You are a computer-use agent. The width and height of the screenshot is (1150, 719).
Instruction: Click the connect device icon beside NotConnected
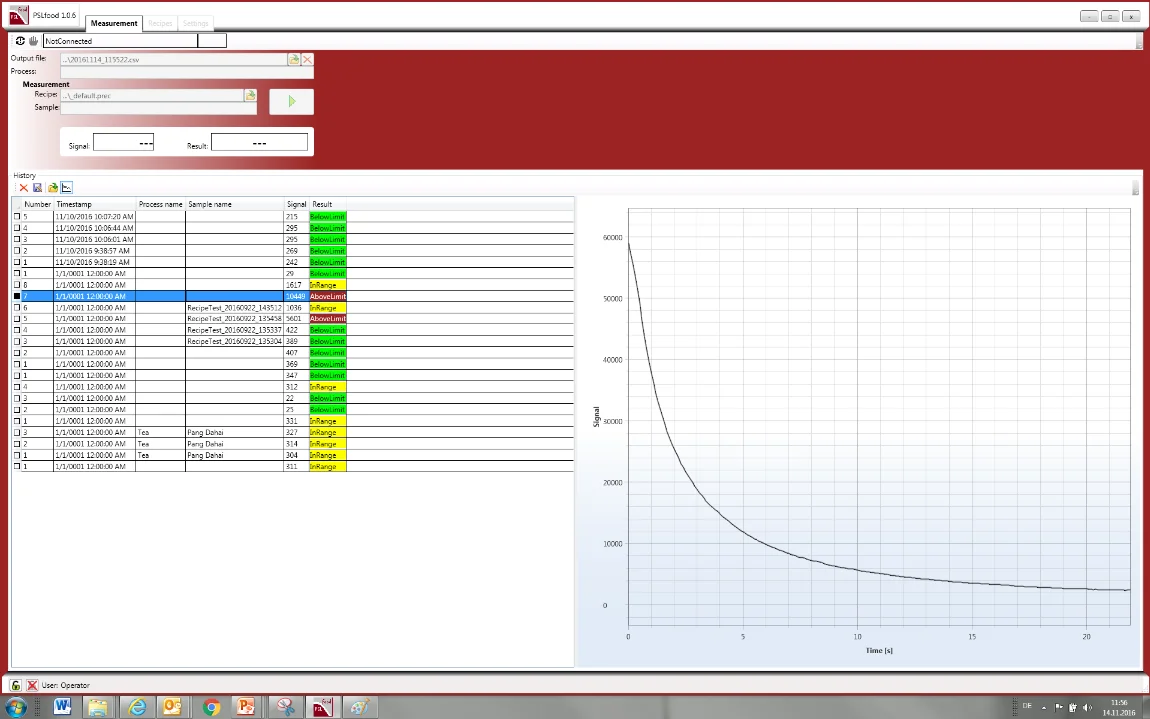pyautogui.click(x=21, y=41)
